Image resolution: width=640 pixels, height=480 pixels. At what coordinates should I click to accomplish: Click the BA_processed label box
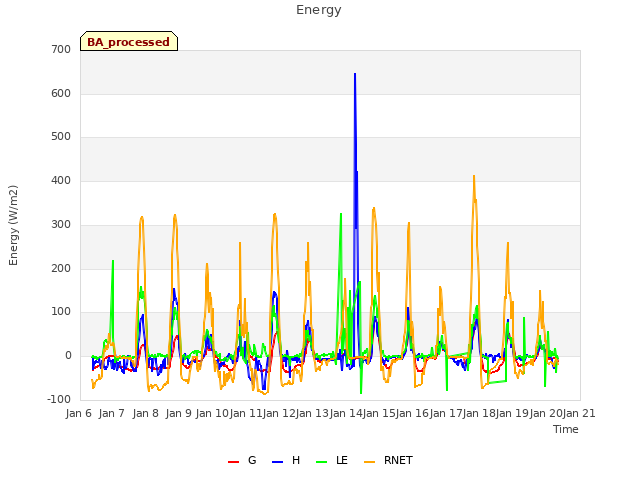pyautogui.click(x=129, y=41)
